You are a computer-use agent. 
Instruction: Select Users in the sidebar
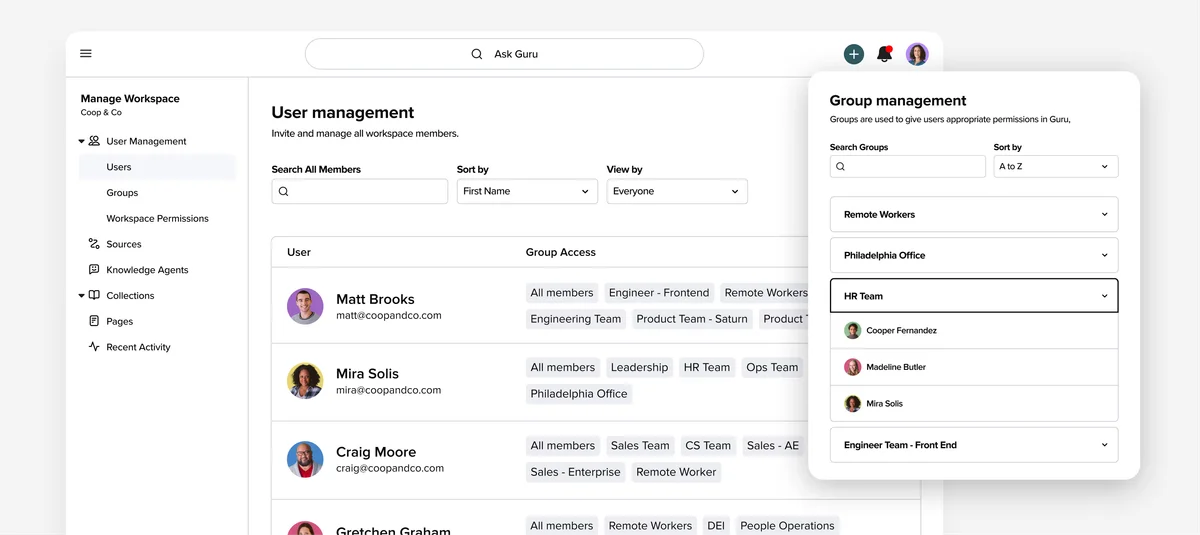coord(158,167)
